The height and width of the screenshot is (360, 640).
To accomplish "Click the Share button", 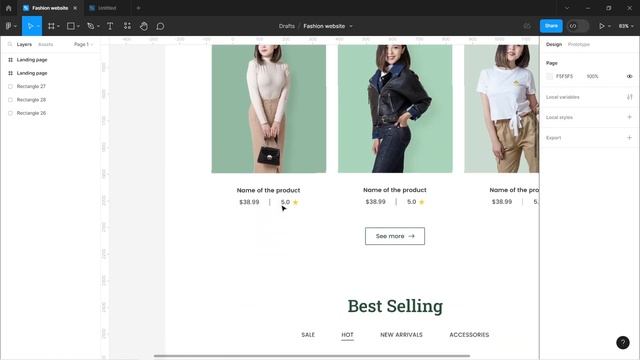I will tap(551, 26).
